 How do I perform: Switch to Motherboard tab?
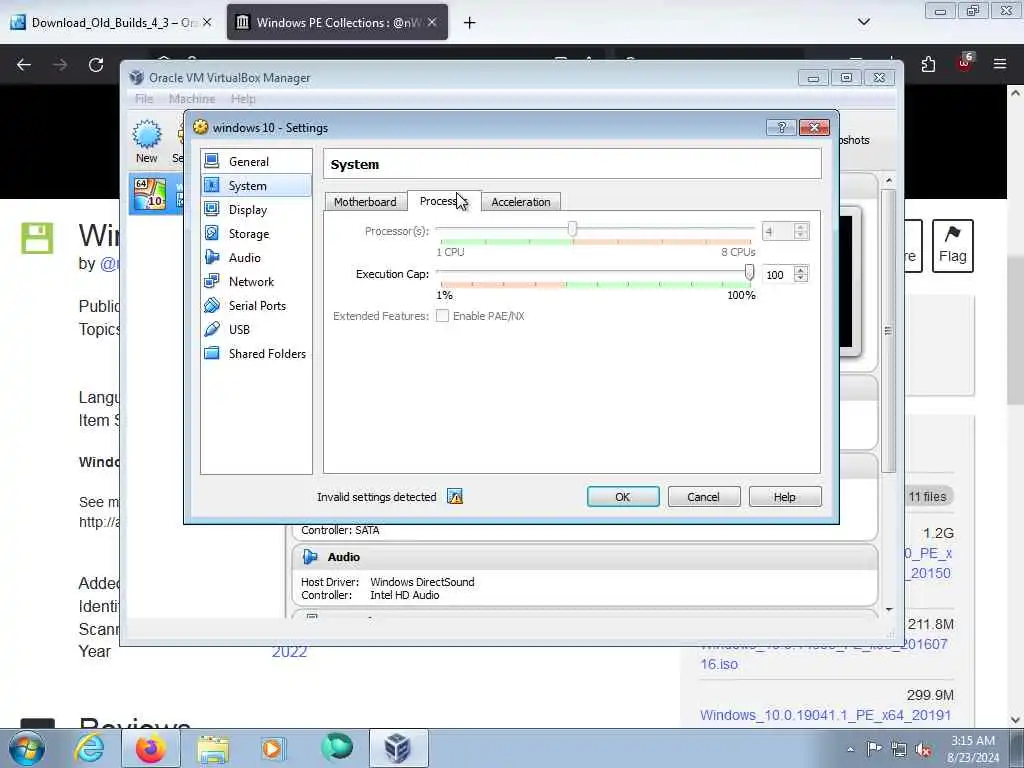coord(365,202)
